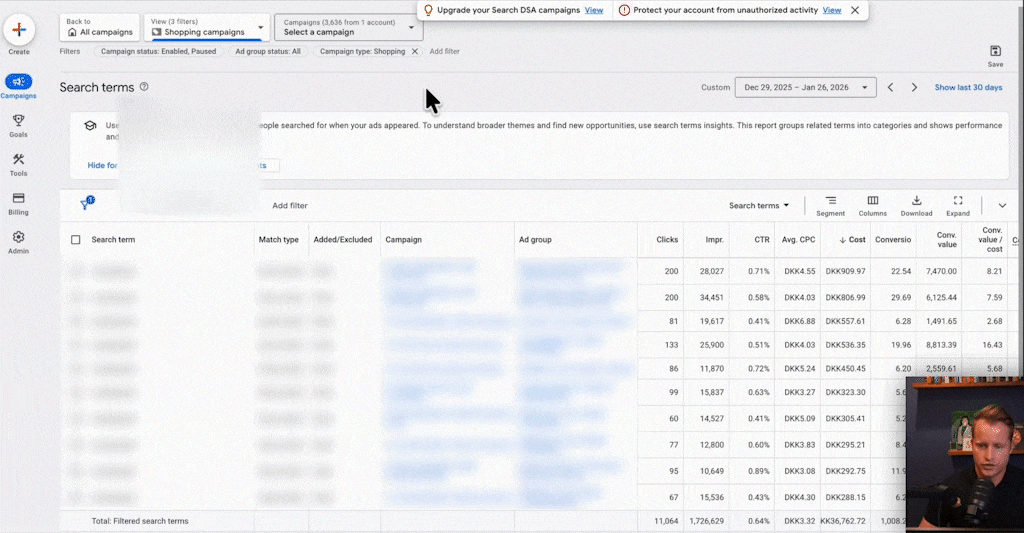Image resolution: width=1024 pixels, height=533 pixels.
Task: Click Show last 30 days link
Action: (x=968, y=88)
